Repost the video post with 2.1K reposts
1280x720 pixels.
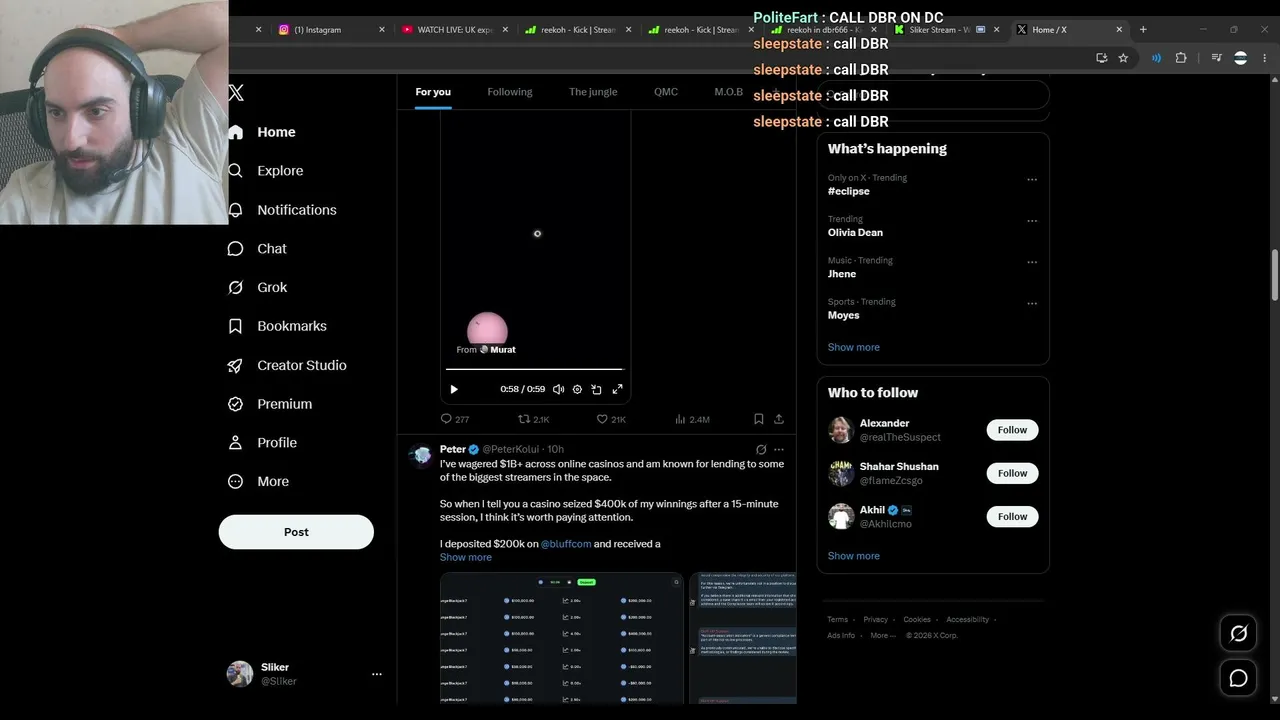pos(533,419)
